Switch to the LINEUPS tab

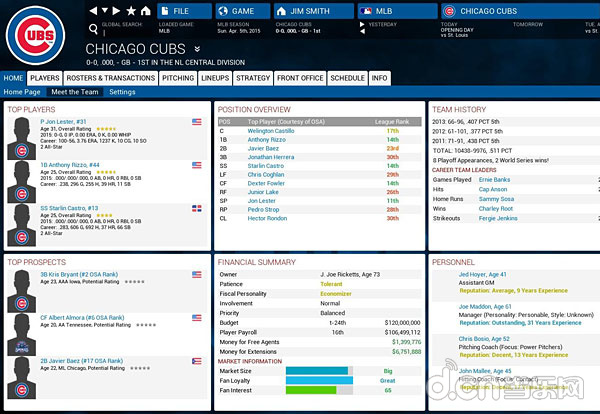(215, 78)
